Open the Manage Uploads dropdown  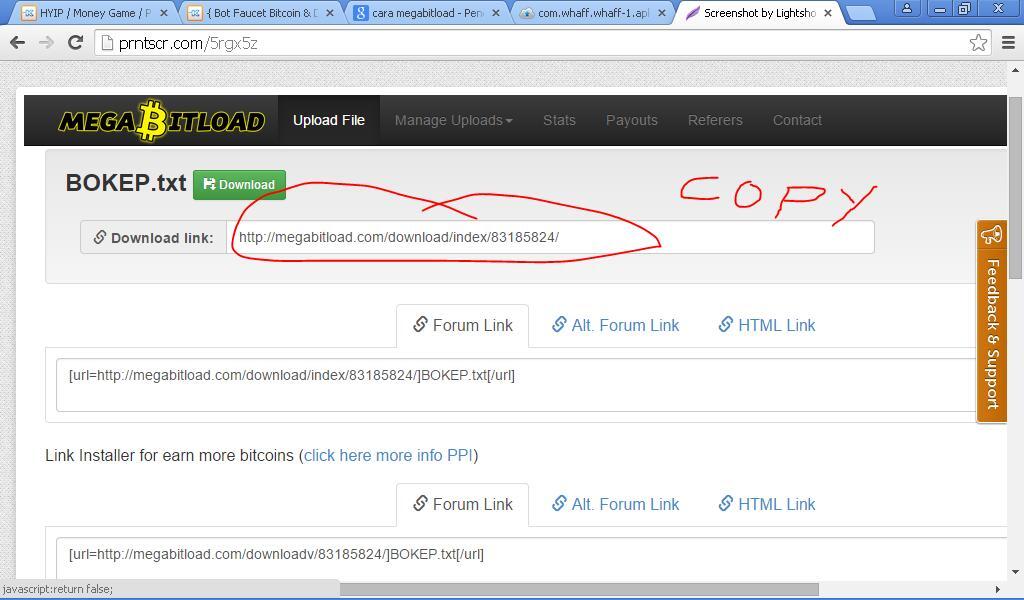453,120
